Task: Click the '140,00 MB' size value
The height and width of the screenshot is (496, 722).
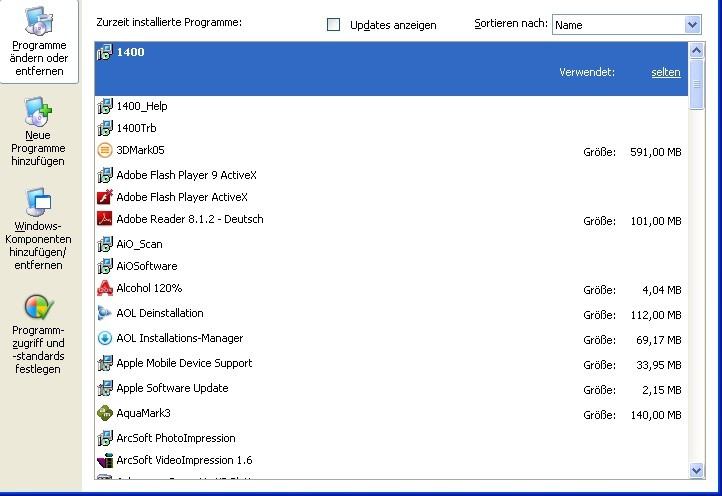Action: (656, 415)
